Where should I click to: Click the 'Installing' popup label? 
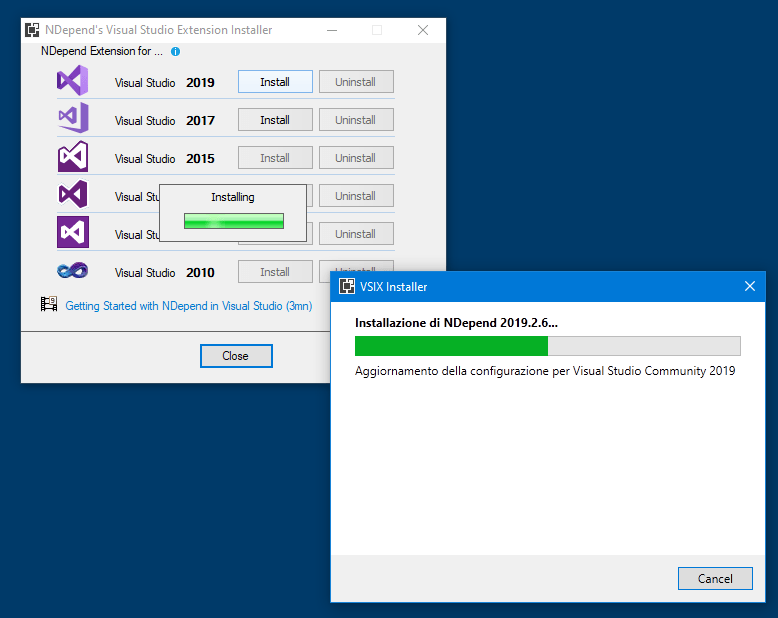pos(233,197)
